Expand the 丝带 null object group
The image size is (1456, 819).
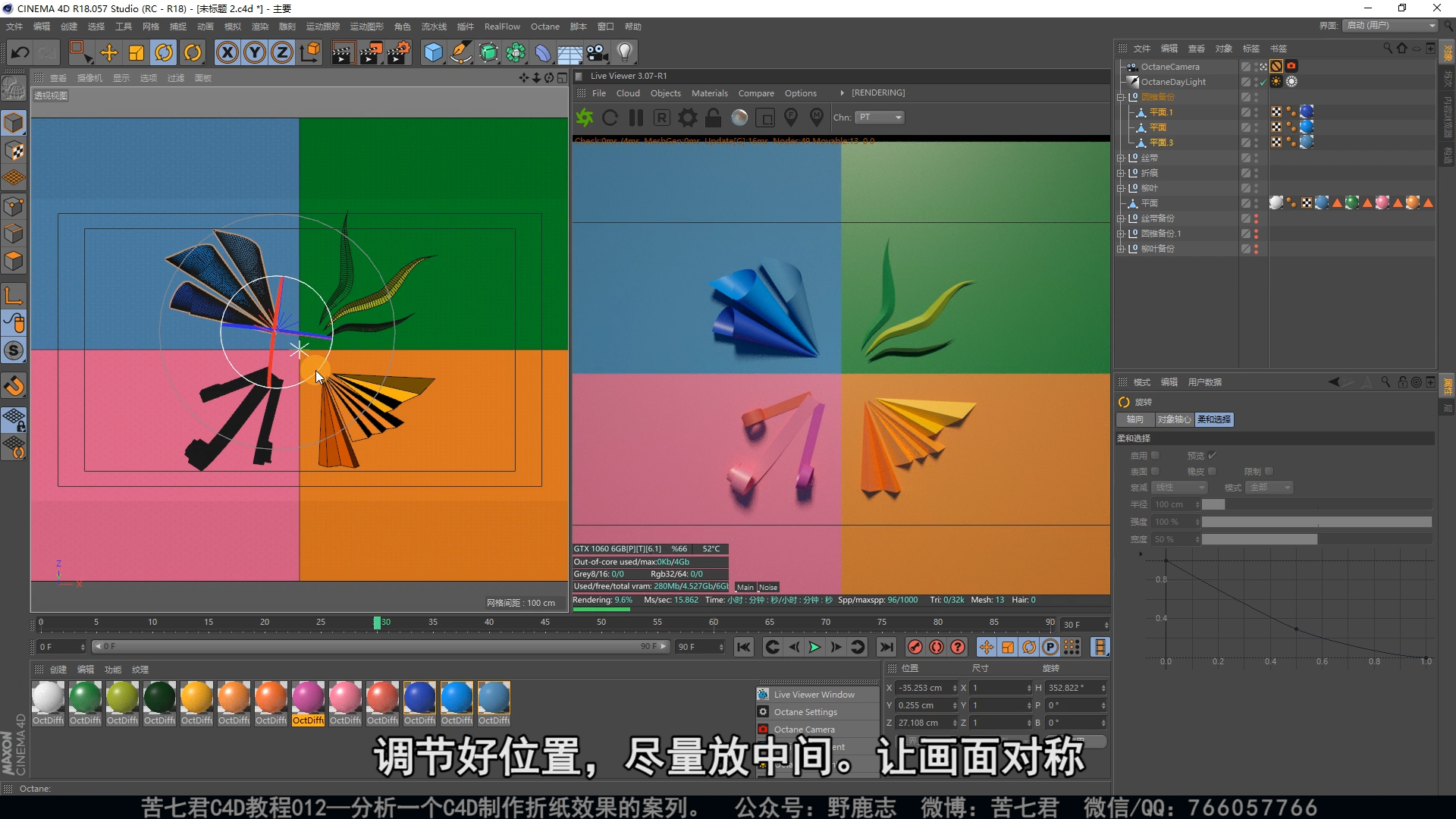[x=1120, y=158]
